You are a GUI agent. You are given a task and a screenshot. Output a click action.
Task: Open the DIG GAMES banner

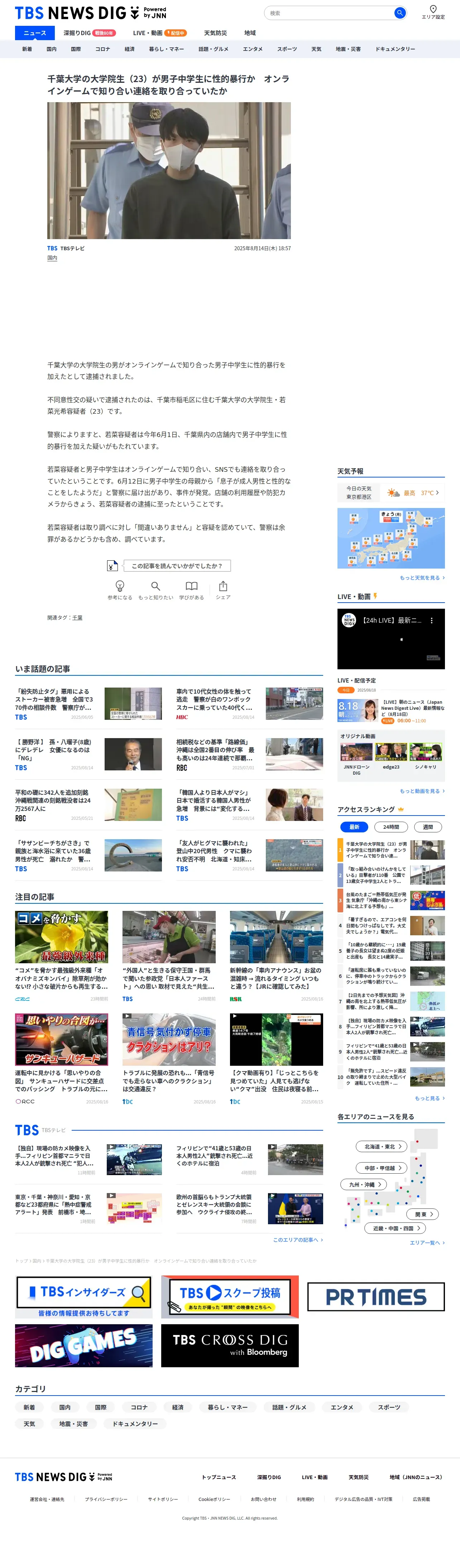[83, 1346]
